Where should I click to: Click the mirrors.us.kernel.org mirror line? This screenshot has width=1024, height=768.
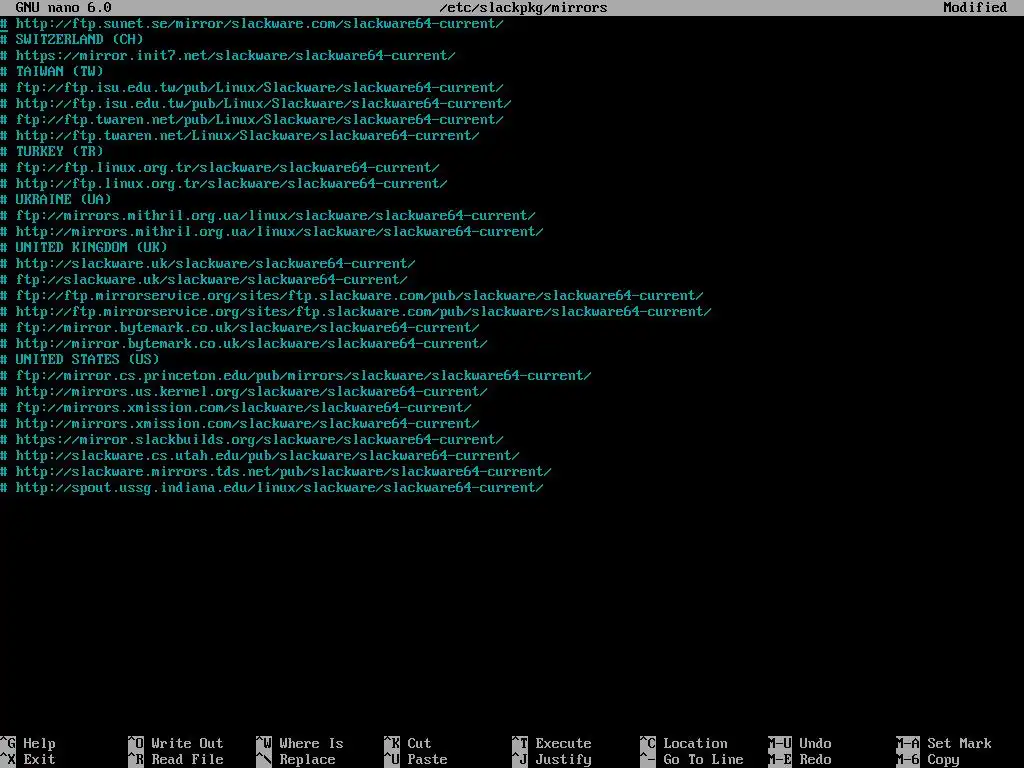pos(244,391)
